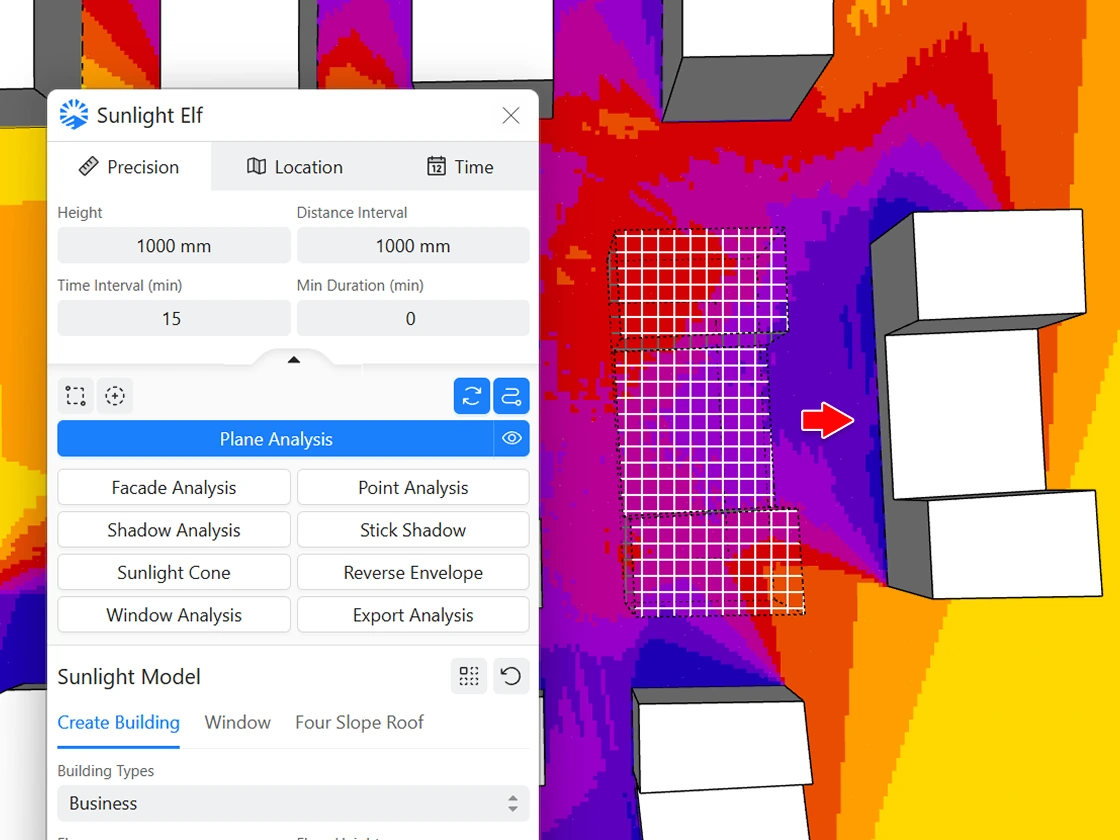Screen dimensions: 1120x840
Task: Click the dotted grid icon beside Sunlight Model
Action: click(x=469, y=676)
